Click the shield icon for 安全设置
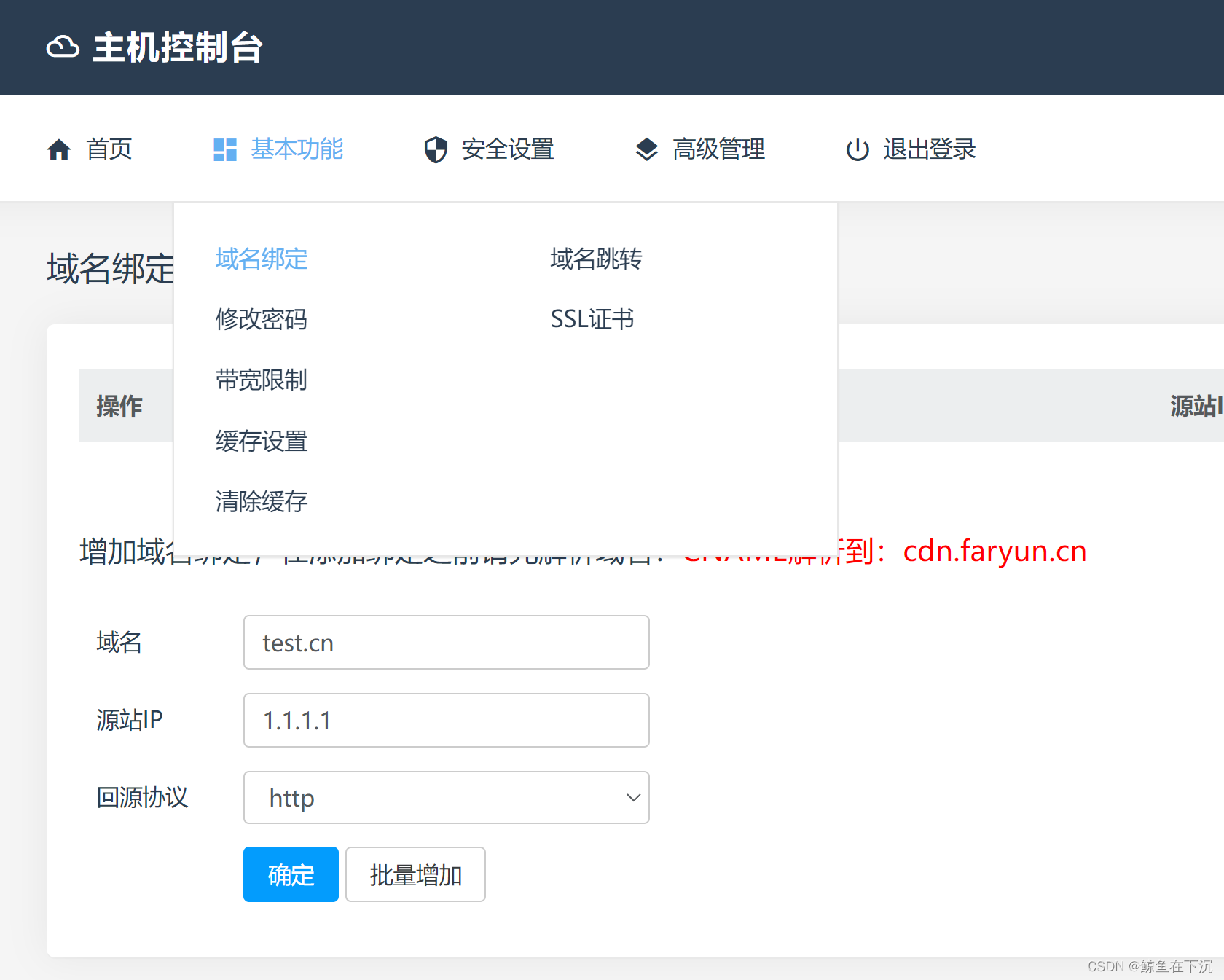 435,149
